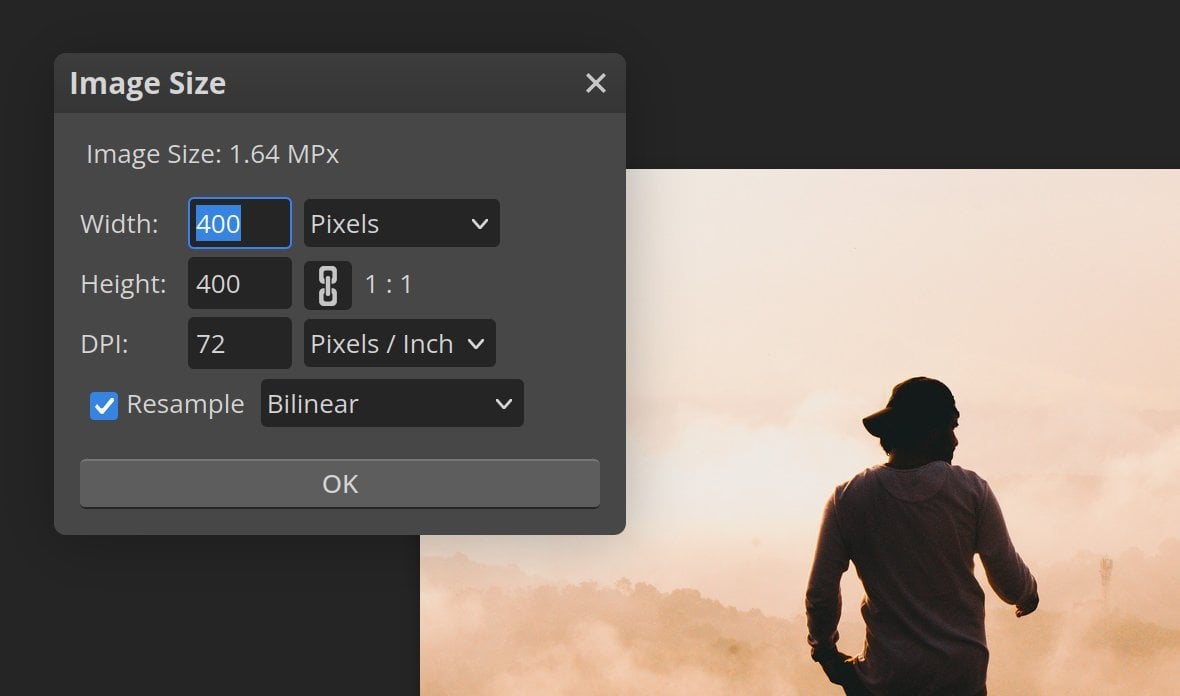Click the Resample text label

pos(185,405)
